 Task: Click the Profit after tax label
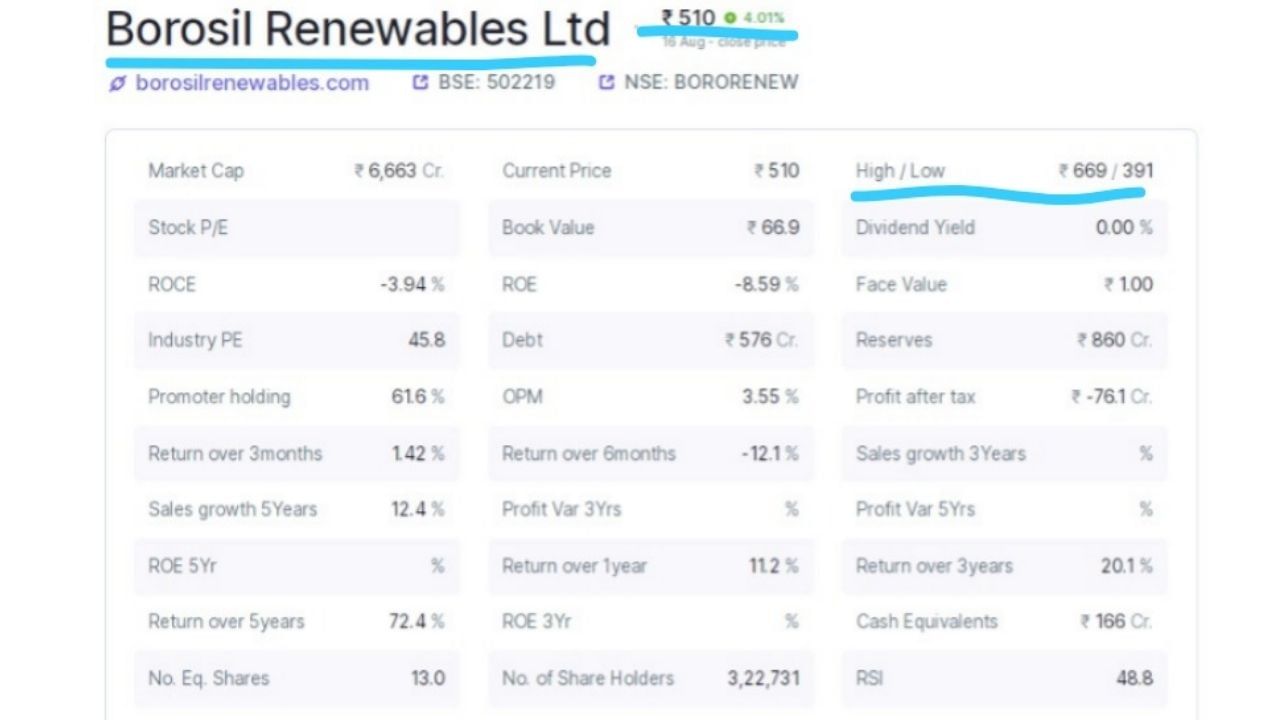[915, 398]
